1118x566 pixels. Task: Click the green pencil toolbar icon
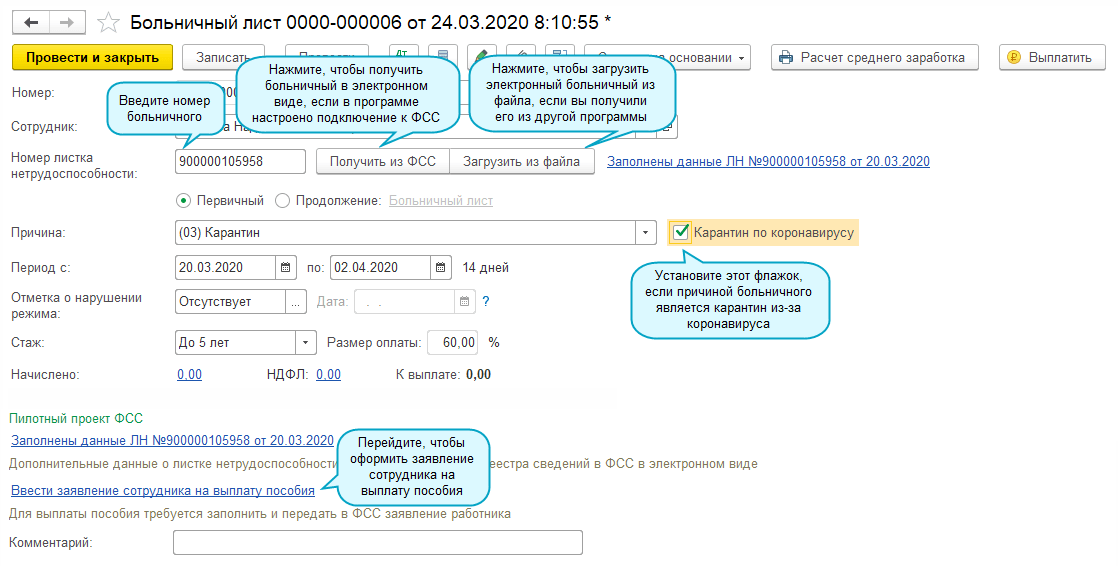pyautogui.click(x=481, y=54)
